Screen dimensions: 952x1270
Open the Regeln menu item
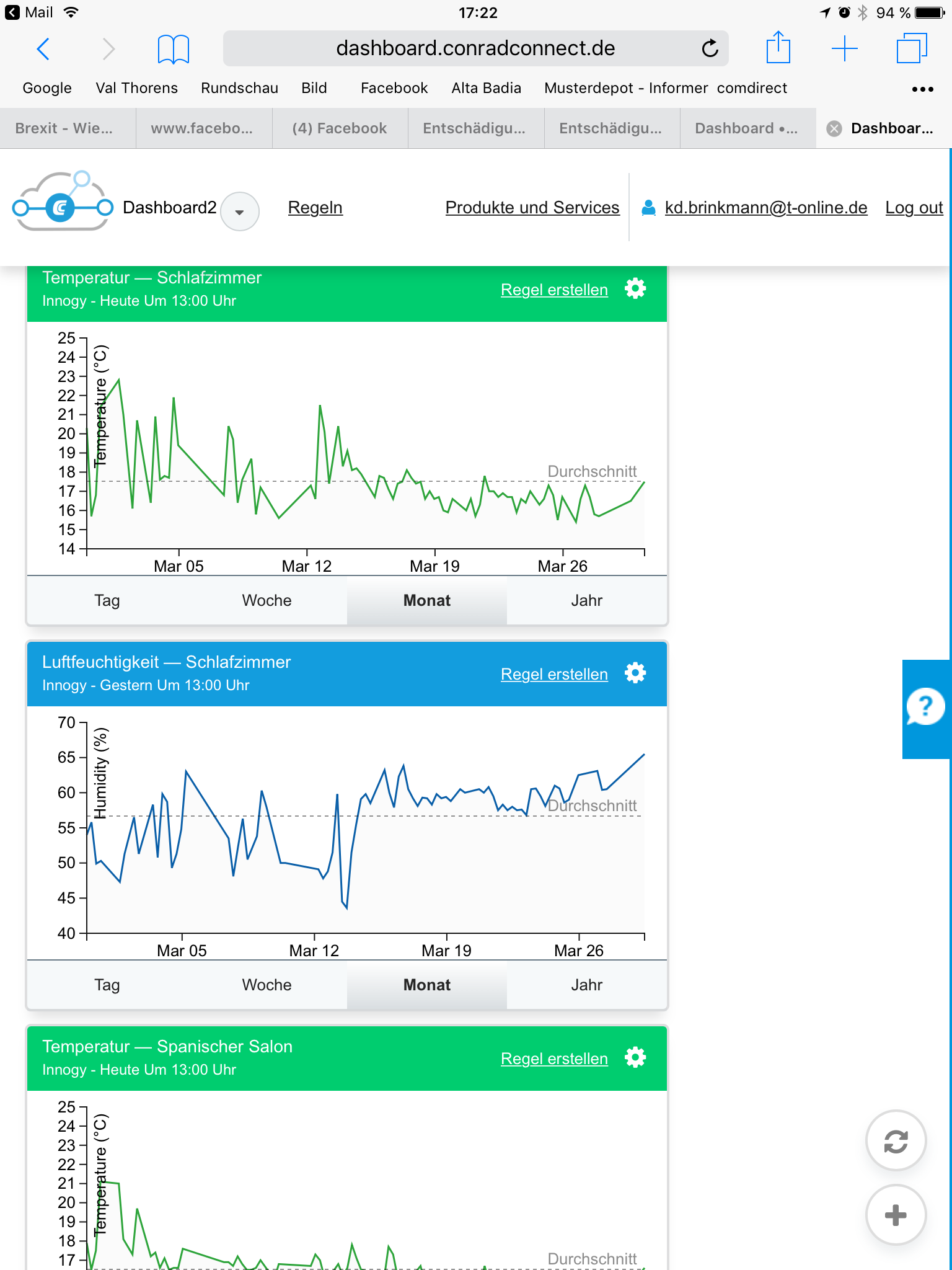[315, 208]
